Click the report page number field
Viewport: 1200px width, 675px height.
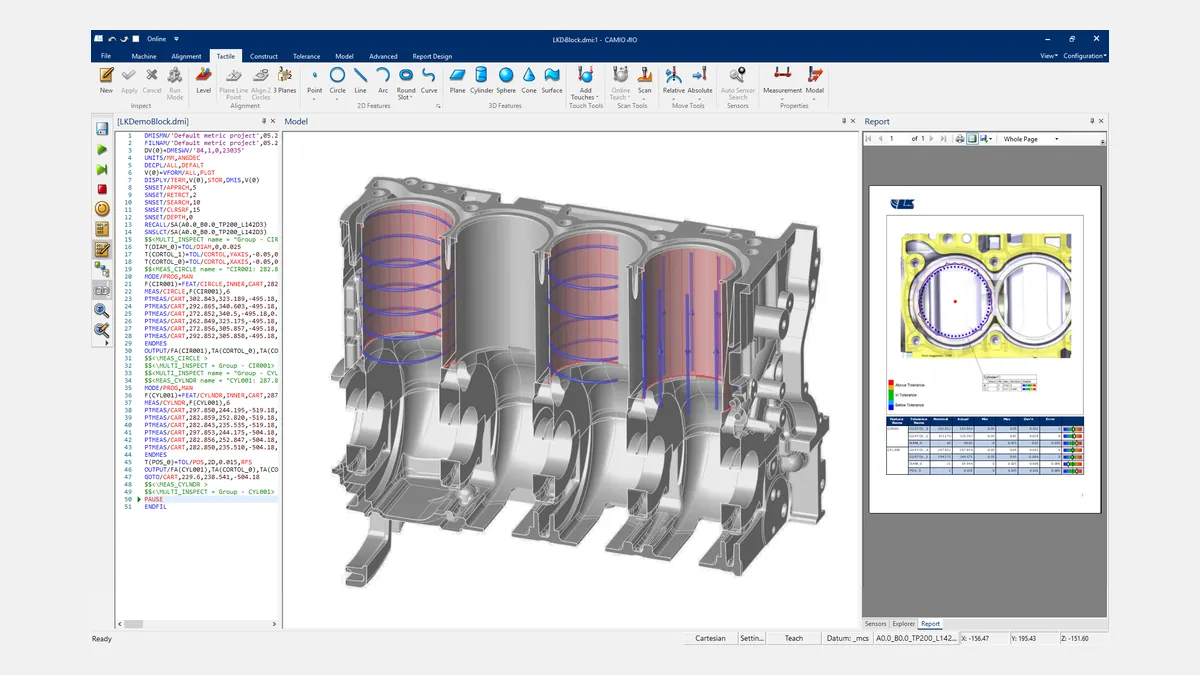click(x=897, y=139)
